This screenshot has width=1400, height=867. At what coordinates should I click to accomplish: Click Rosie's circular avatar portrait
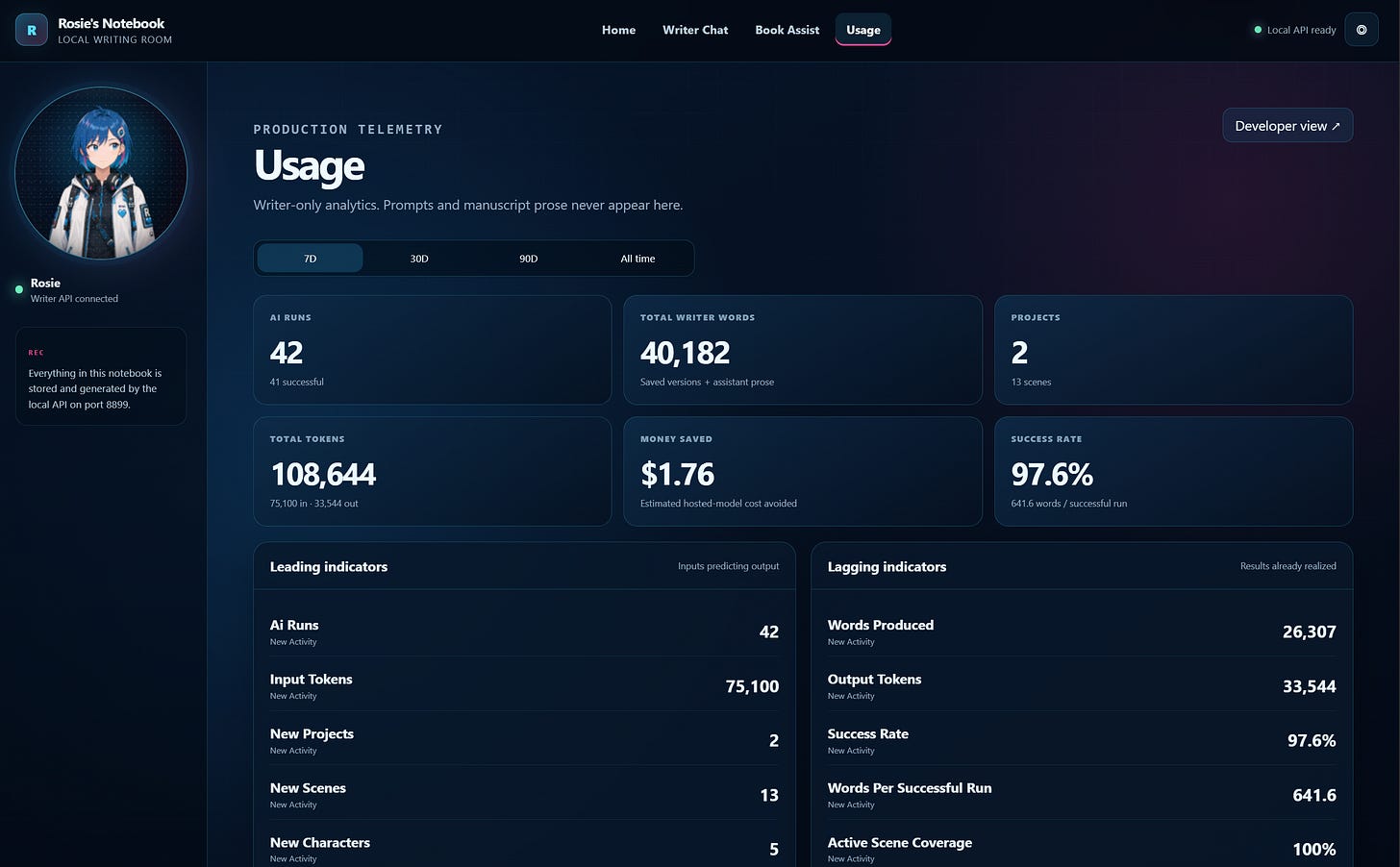click(101, 174)
